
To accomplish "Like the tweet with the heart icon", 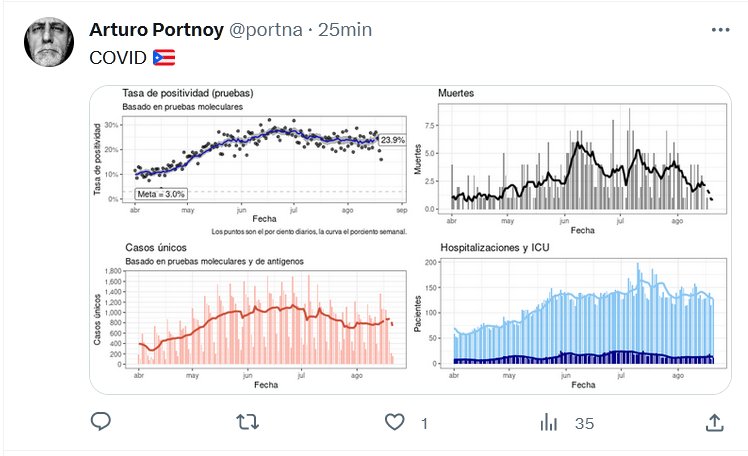I will point(396,423).
